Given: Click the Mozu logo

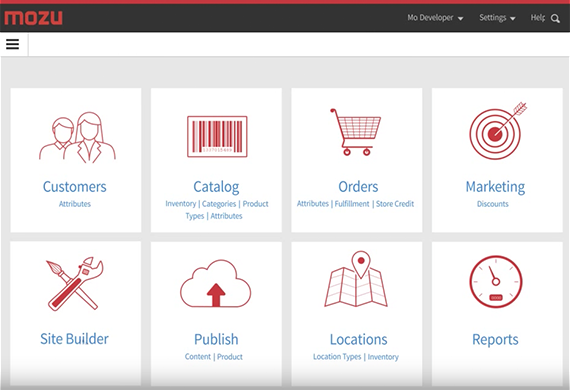Looking at the screenshot, I should point(33,18).
